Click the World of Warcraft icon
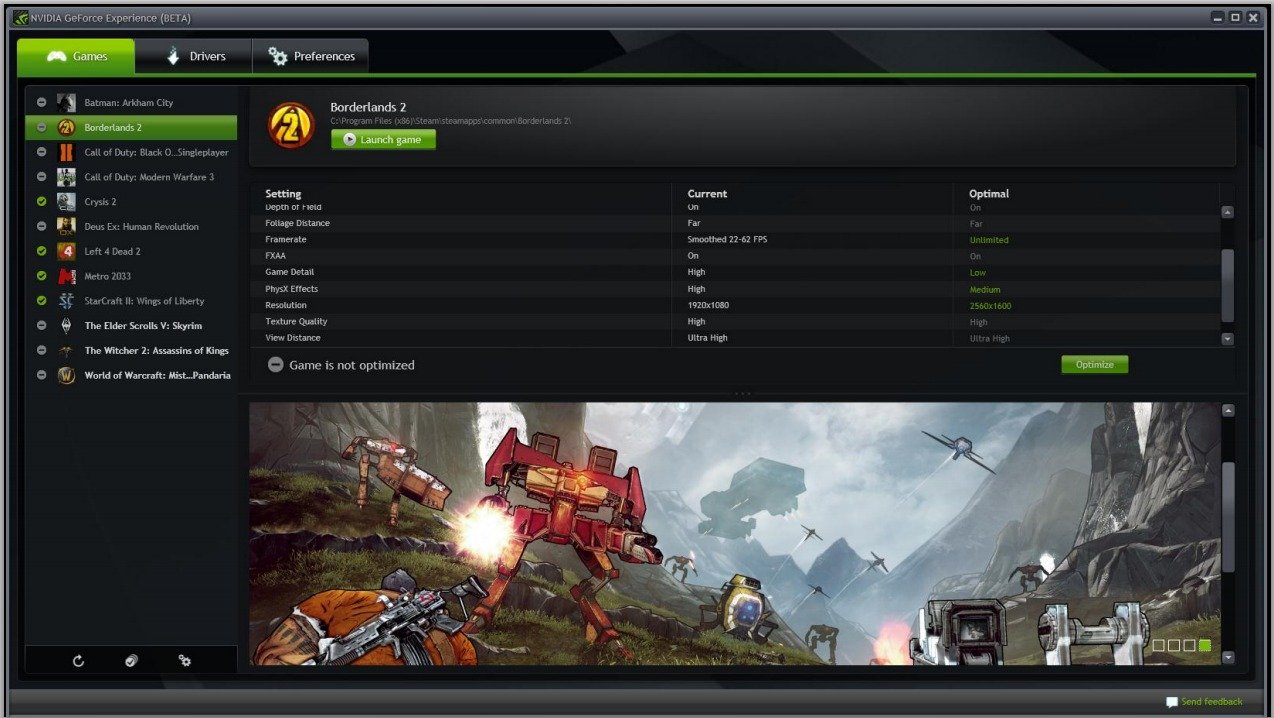 pos(66,376)
